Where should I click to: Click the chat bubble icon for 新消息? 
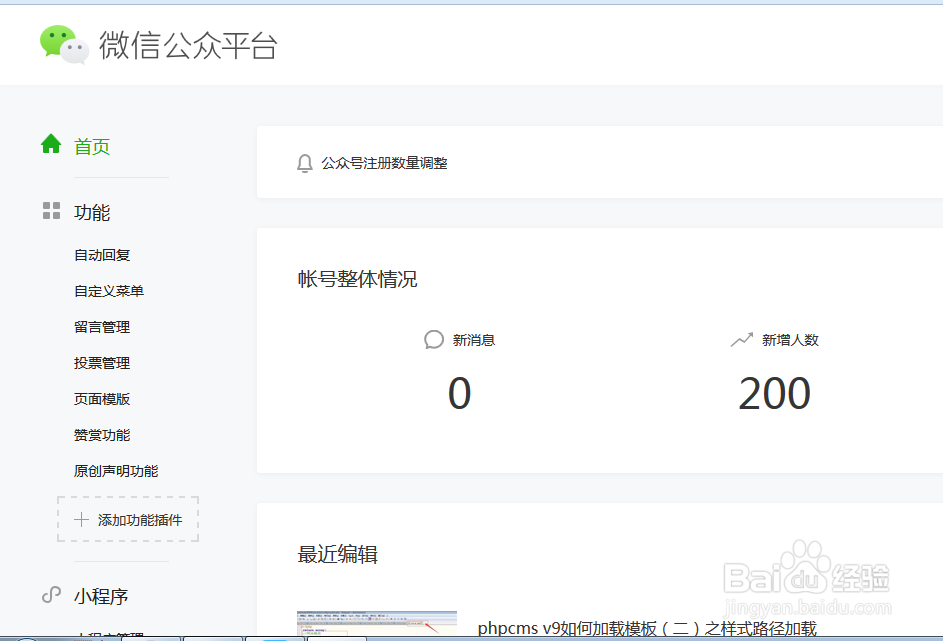[434, 340]
